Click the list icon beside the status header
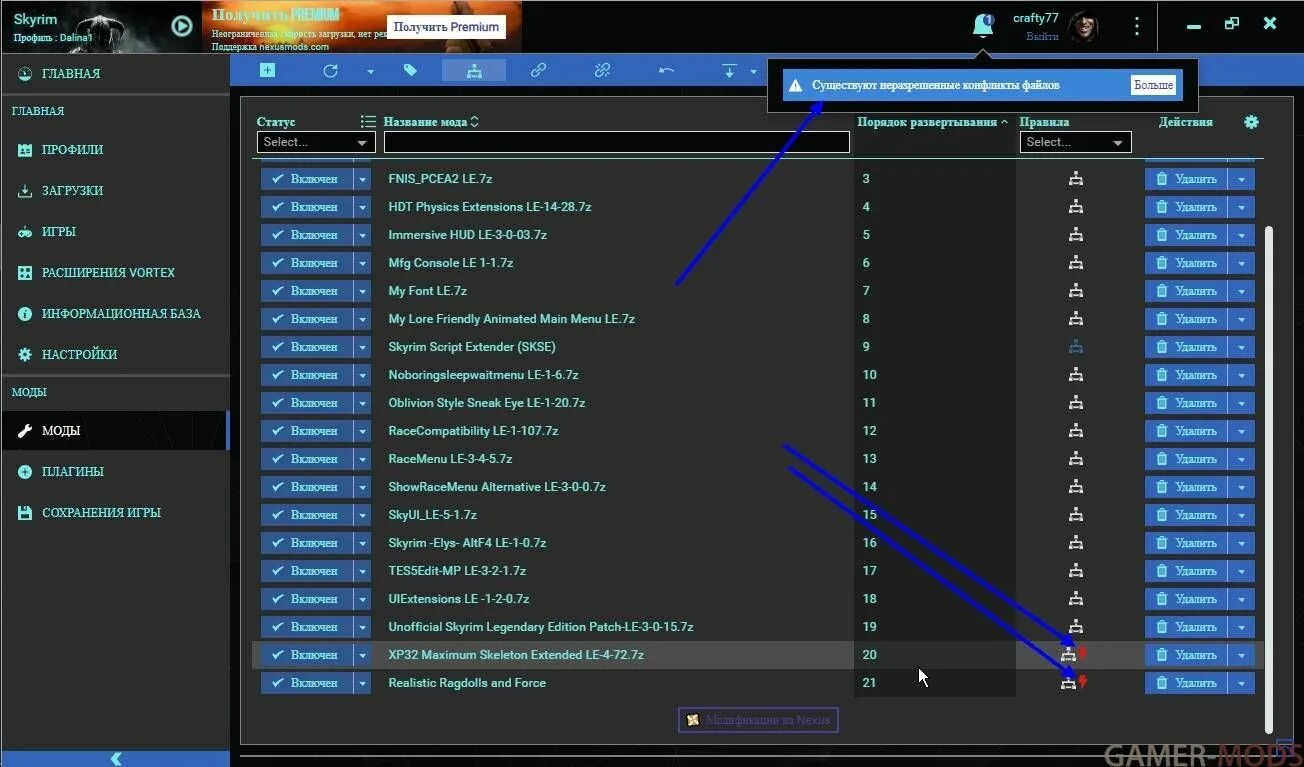Viewport: 1304px width, 767px height. (x=367, y=121)
